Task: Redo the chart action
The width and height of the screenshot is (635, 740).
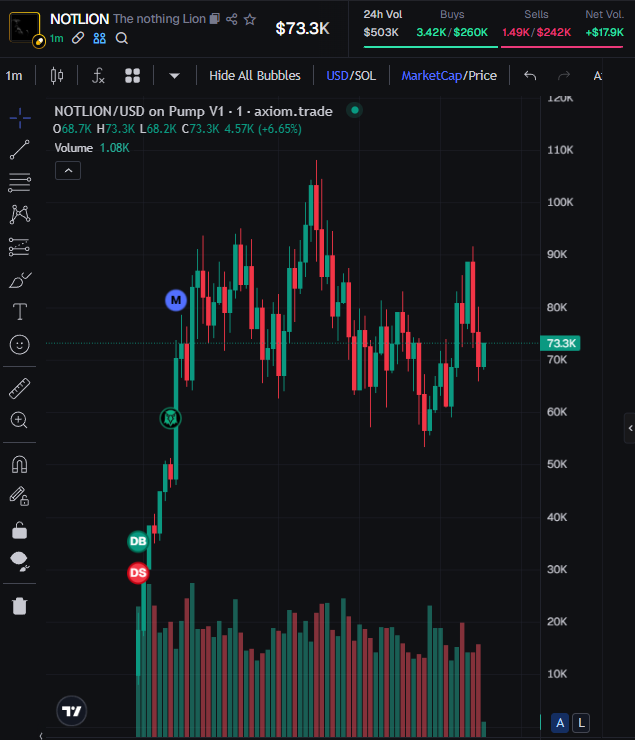Action: 564,76
